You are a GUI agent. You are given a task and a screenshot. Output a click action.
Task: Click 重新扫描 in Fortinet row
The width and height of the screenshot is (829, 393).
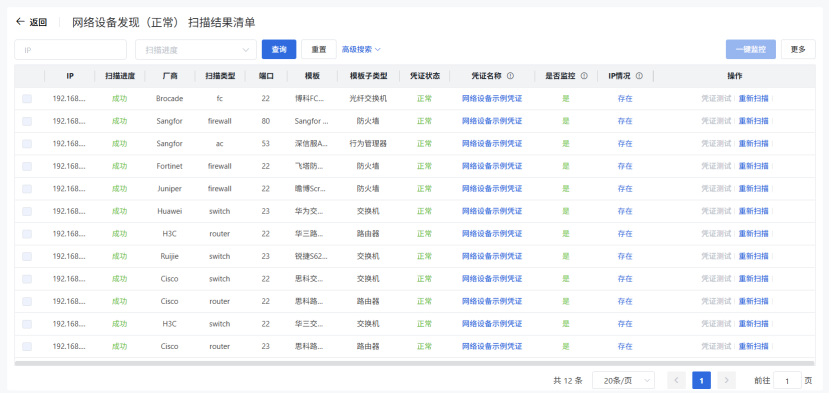pos(753,166)
